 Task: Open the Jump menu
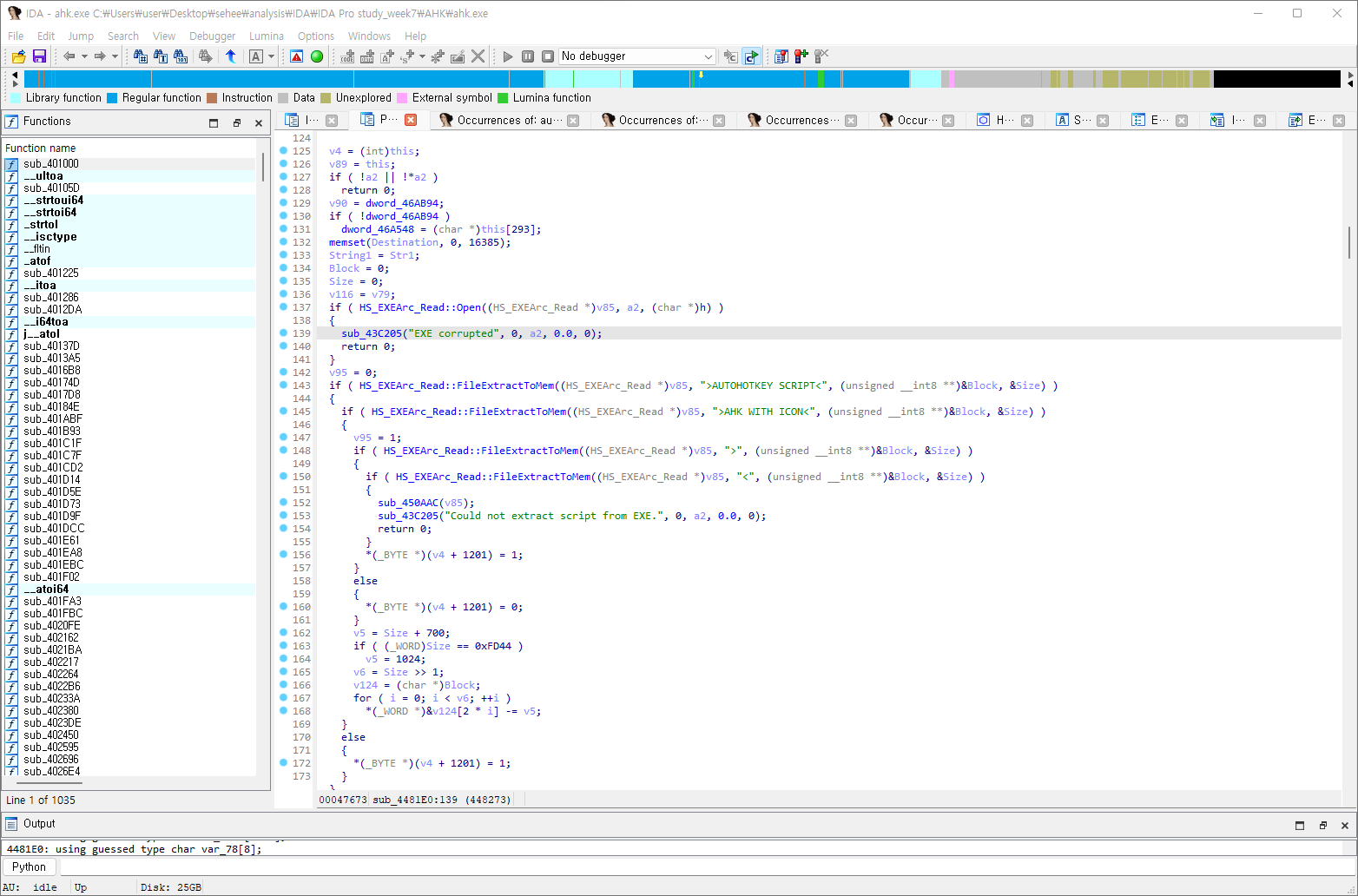pyautogui.click(x=81, y=36)
